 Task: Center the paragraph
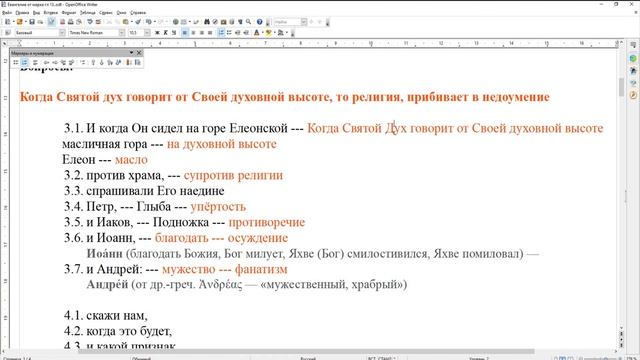193,33
